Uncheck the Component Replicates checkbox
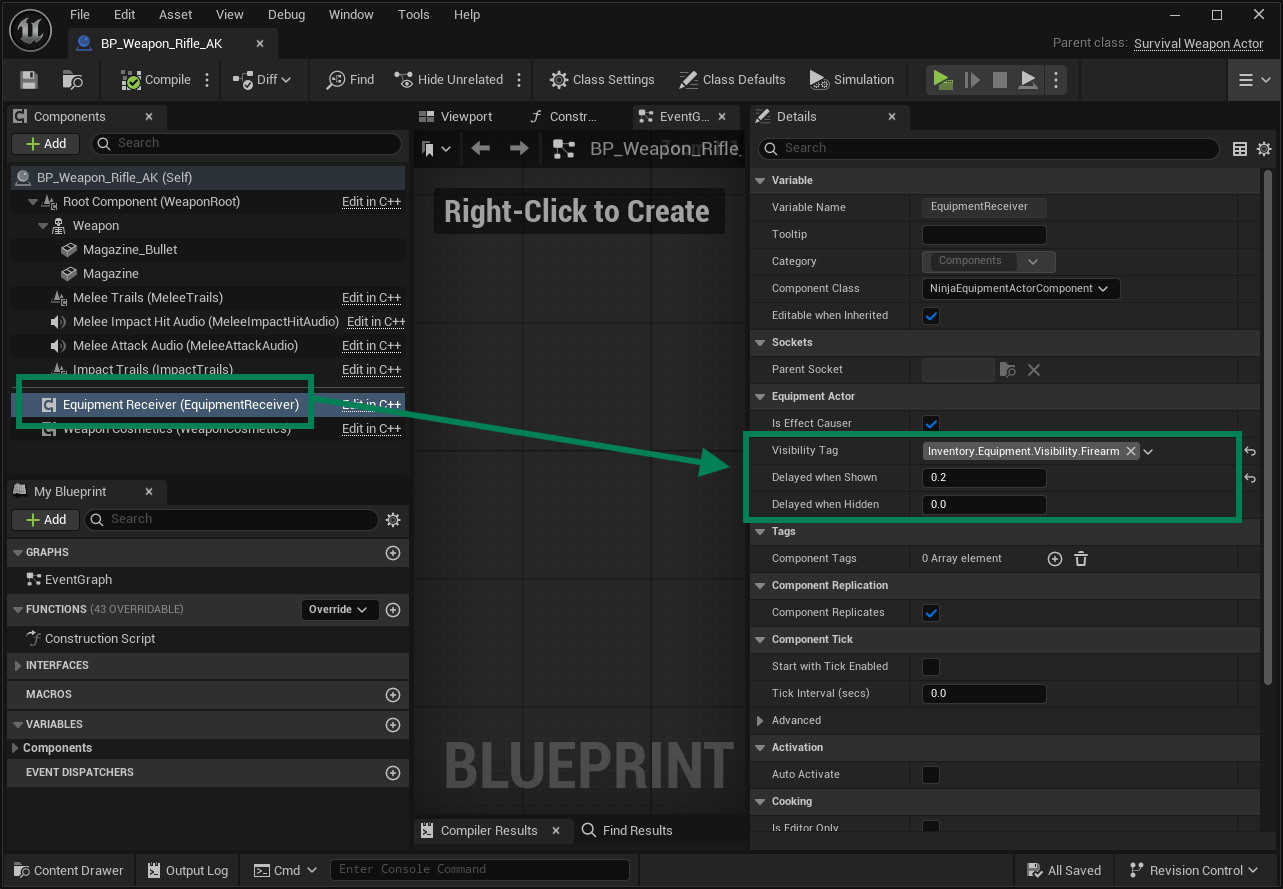 point(931,613)
